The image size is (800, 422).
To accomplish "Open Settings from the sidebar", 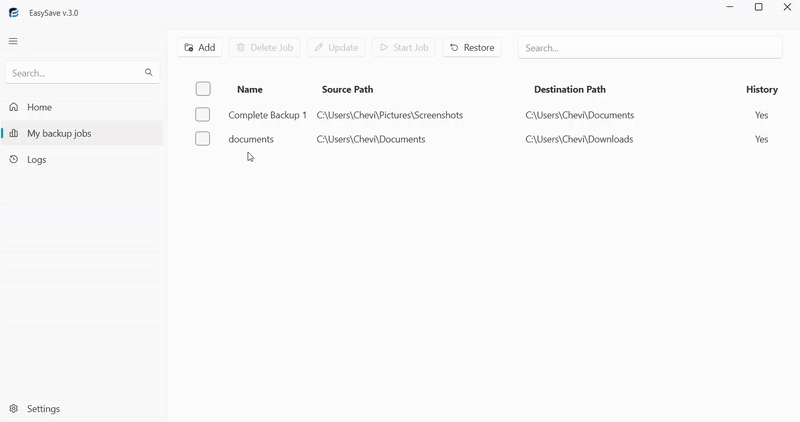I will coord(82,409).
